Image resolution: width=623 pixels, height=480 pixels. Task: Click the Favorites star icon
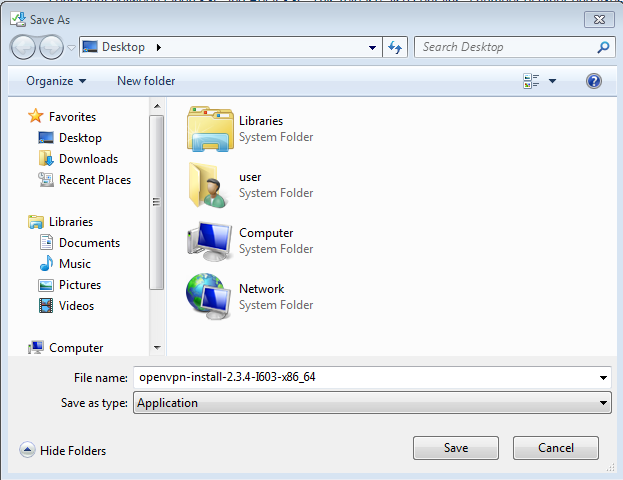coord(36,116)
